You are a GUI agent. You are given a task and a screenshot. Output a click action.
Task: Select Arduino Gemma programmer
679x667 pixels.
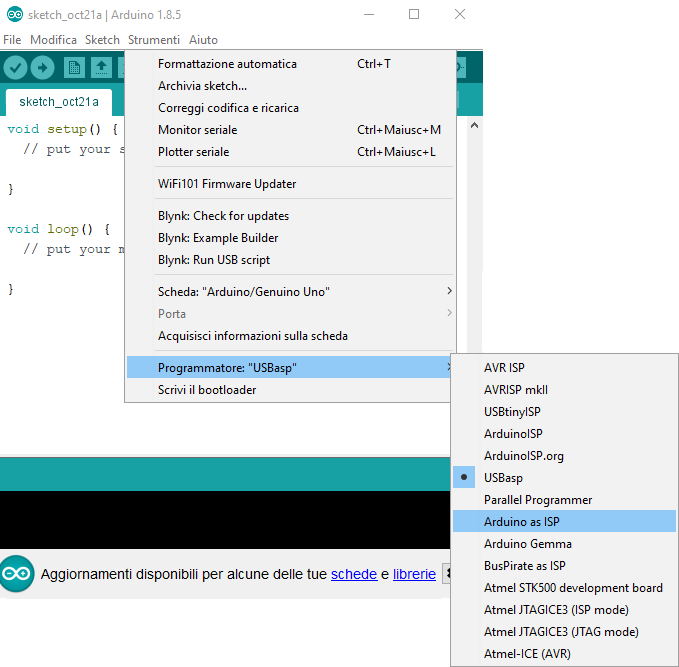564,544
